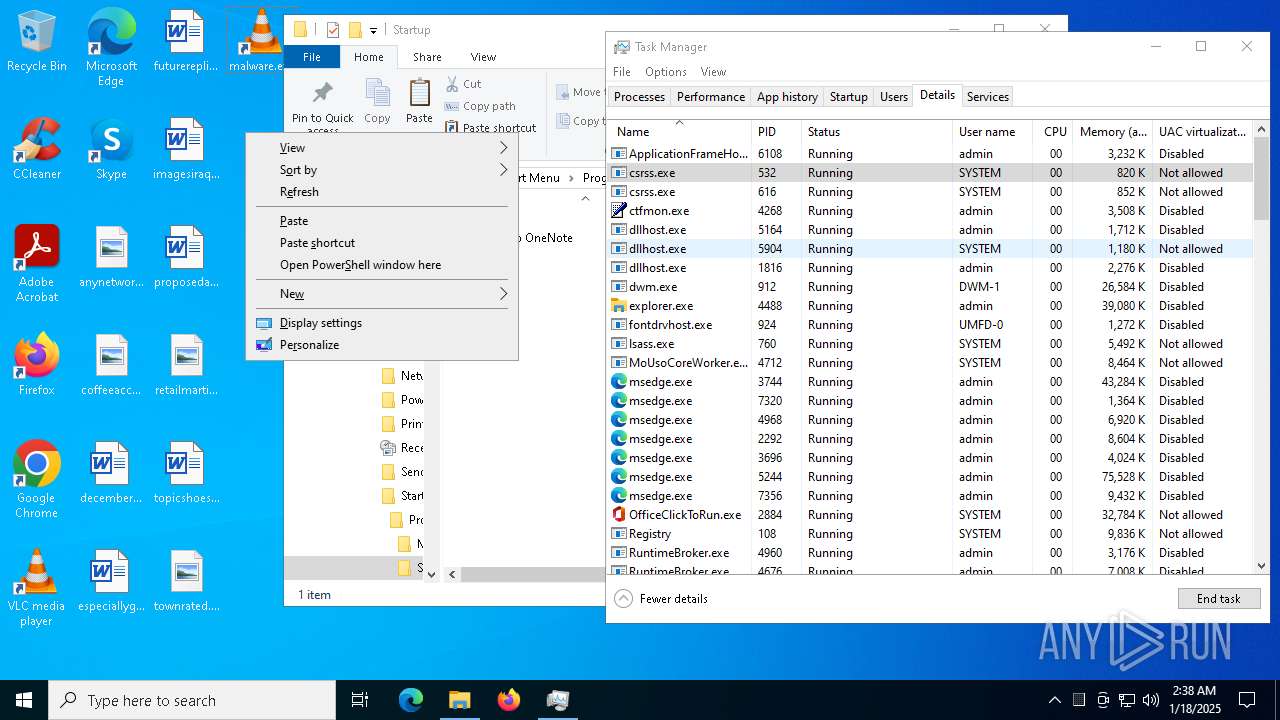This screenshot has width=1280, height=720.
Task: Click Copy path in the Explorer ribbon
Action: [x=480, y=106]
